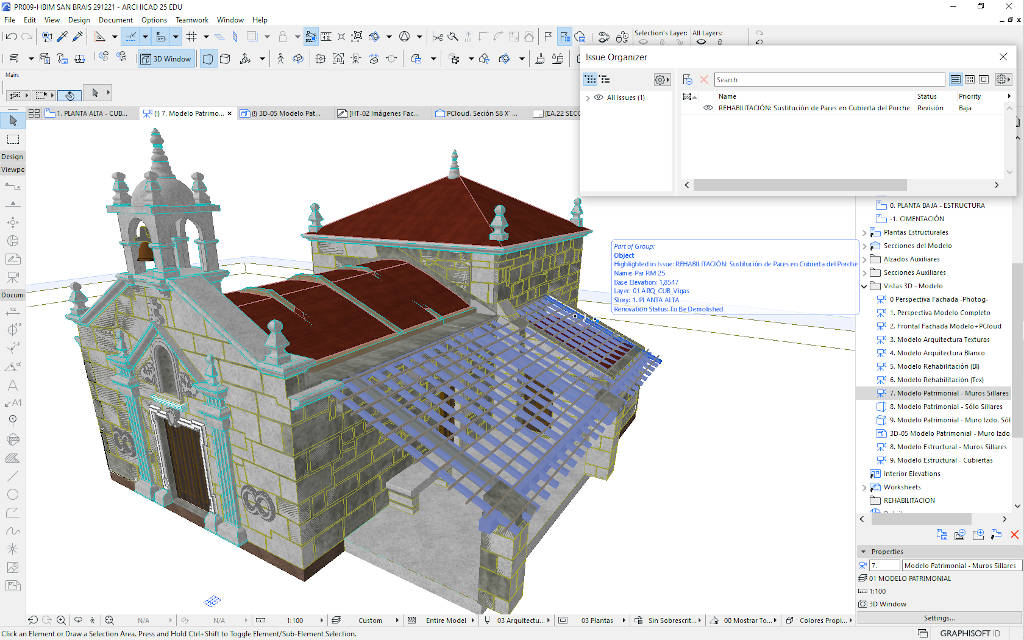Screen dimensions: 1024x640
Task: Select the Marquee tool in the toolbox
Action: click(13, 138)
